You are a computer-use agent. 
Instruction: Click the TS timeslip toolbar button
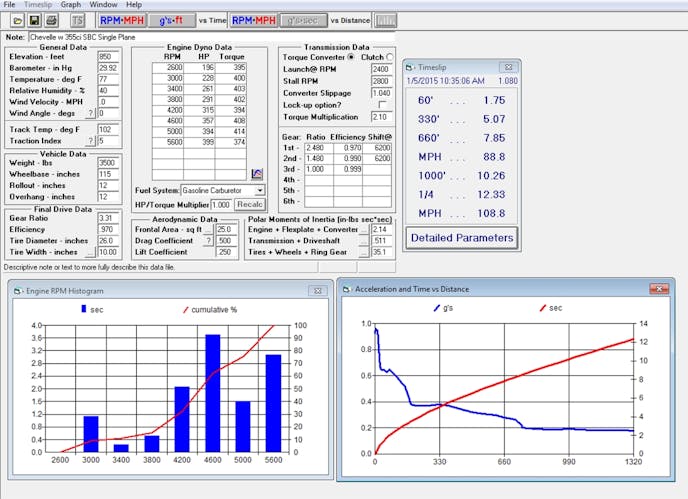77,20
